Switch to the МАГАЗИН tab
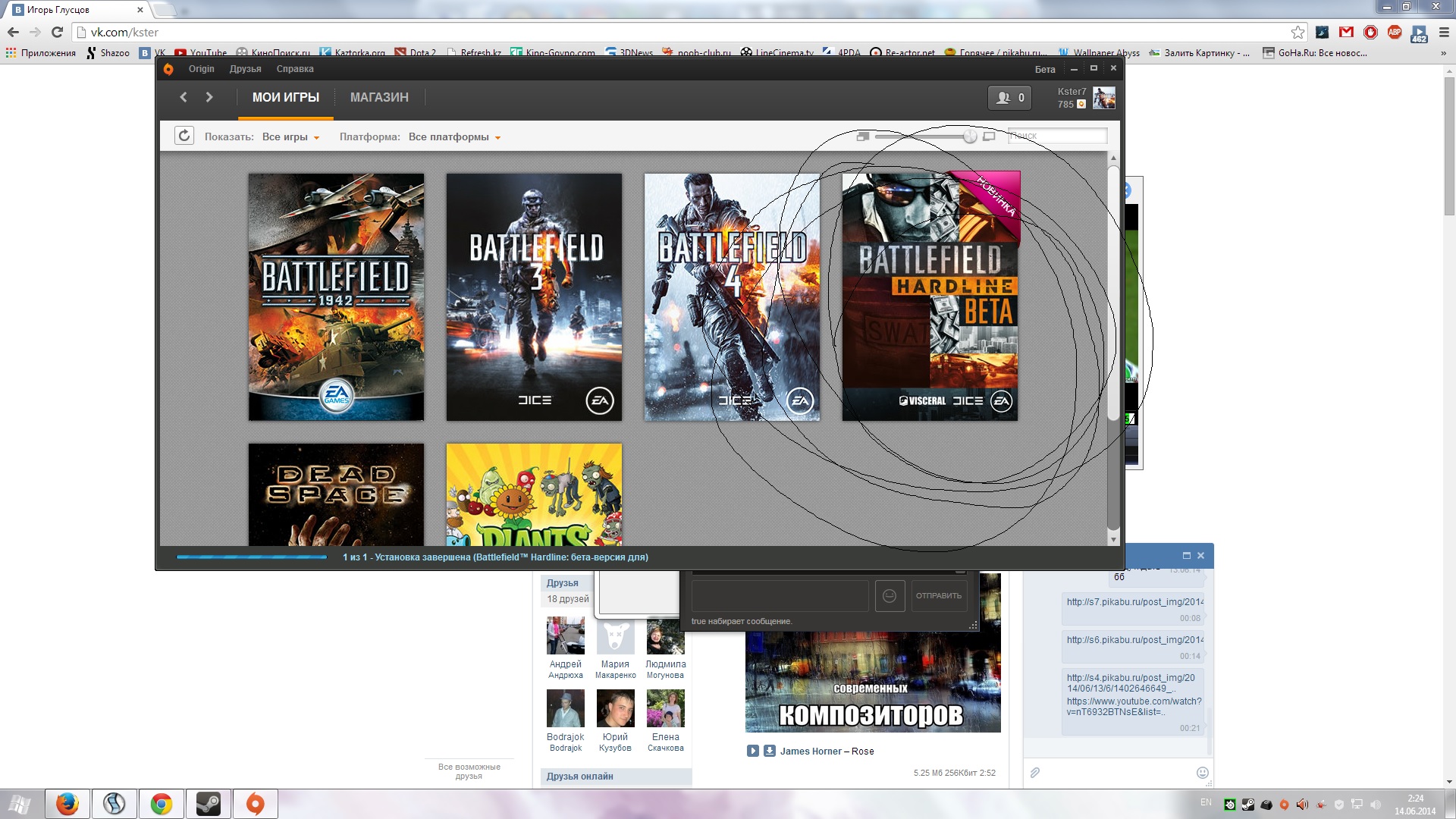 tap(379, 97)
